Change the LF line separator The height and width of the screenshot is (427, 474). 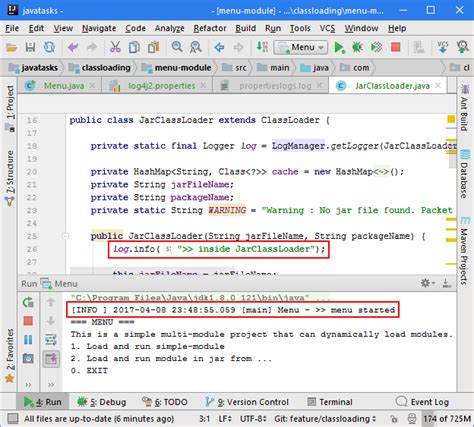click(225, 419)
